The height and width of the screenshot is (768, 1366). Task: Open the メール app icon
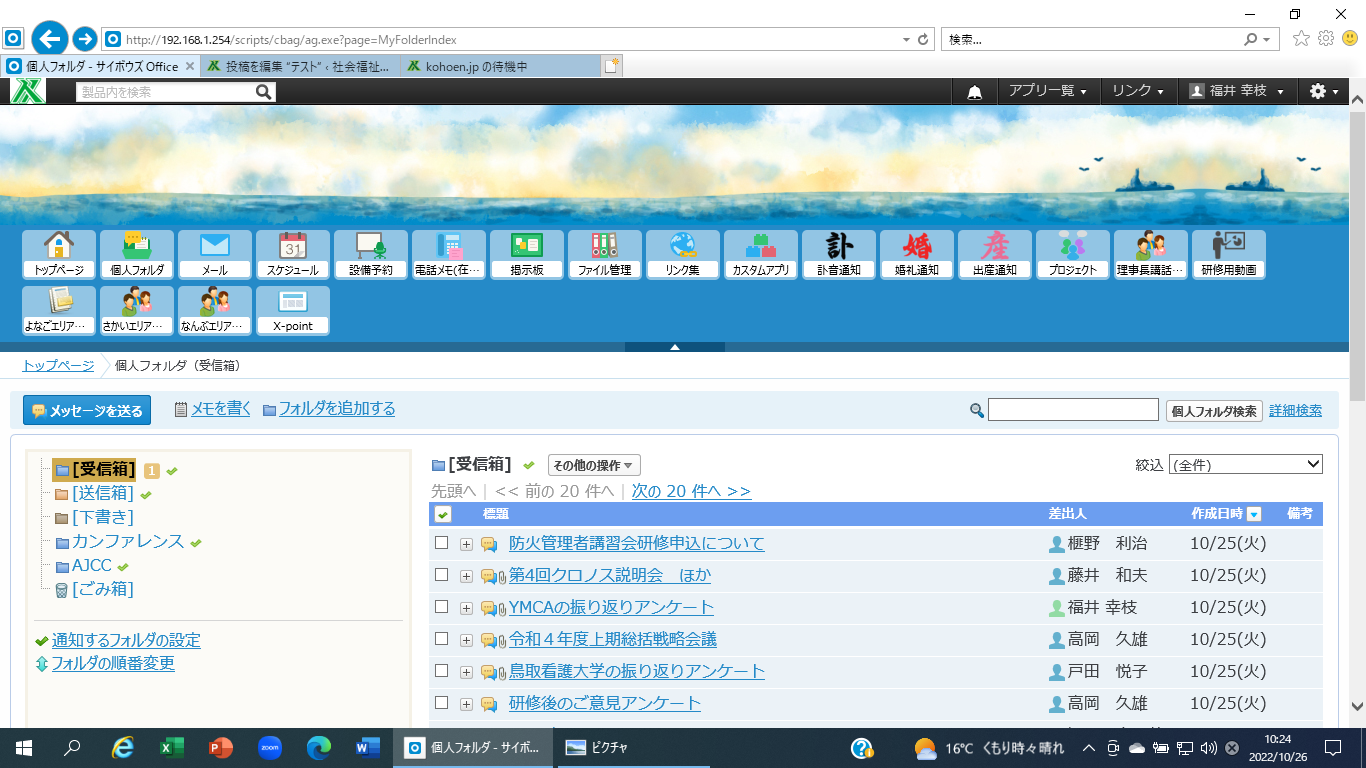point(215,254)
